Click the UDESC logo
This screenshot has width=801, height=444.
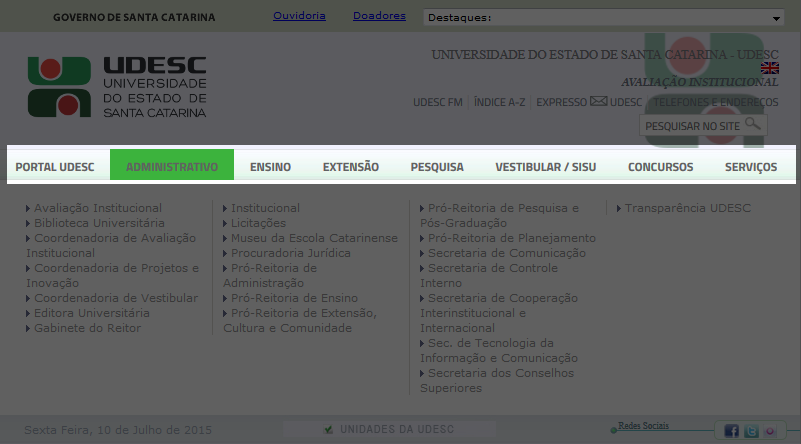pyautogui.click(x=117, y=87)
